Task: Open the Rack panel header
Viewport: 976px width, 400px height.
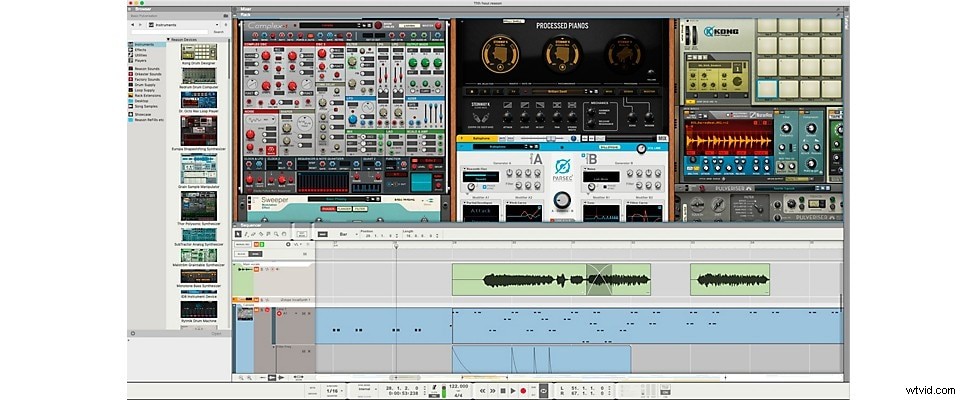Action: 245,14
